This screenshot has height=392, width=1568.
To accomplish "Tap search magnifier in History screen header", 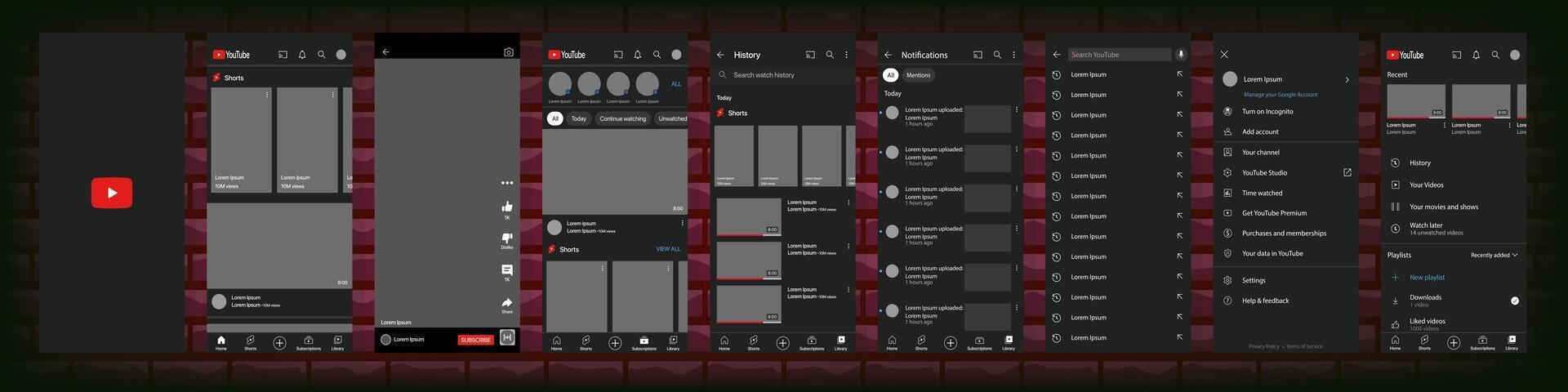I will tap(830, 55).
